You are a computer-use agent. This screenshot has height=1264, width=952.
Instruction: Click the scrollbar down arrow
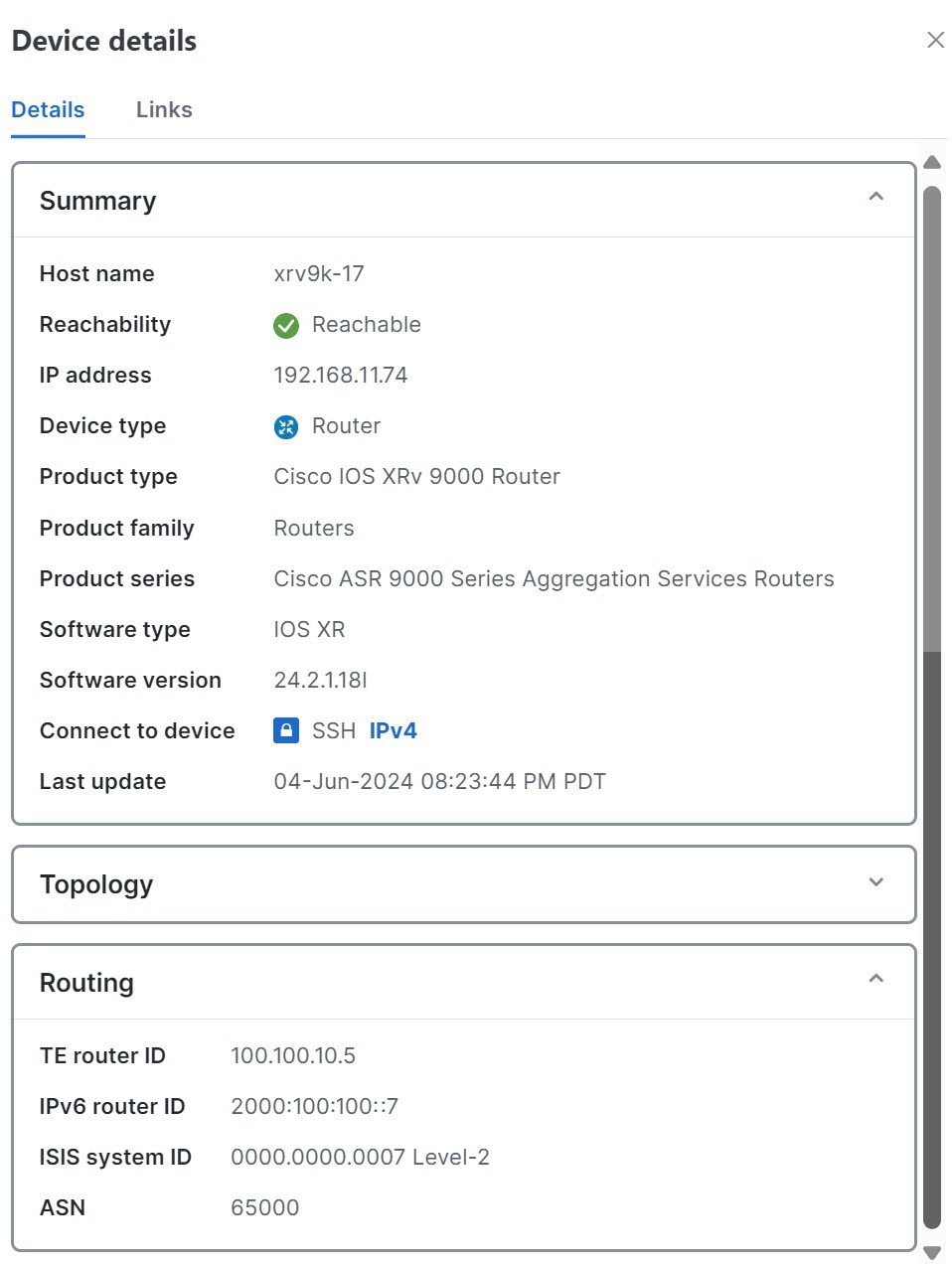click(x=931, y=1251)
